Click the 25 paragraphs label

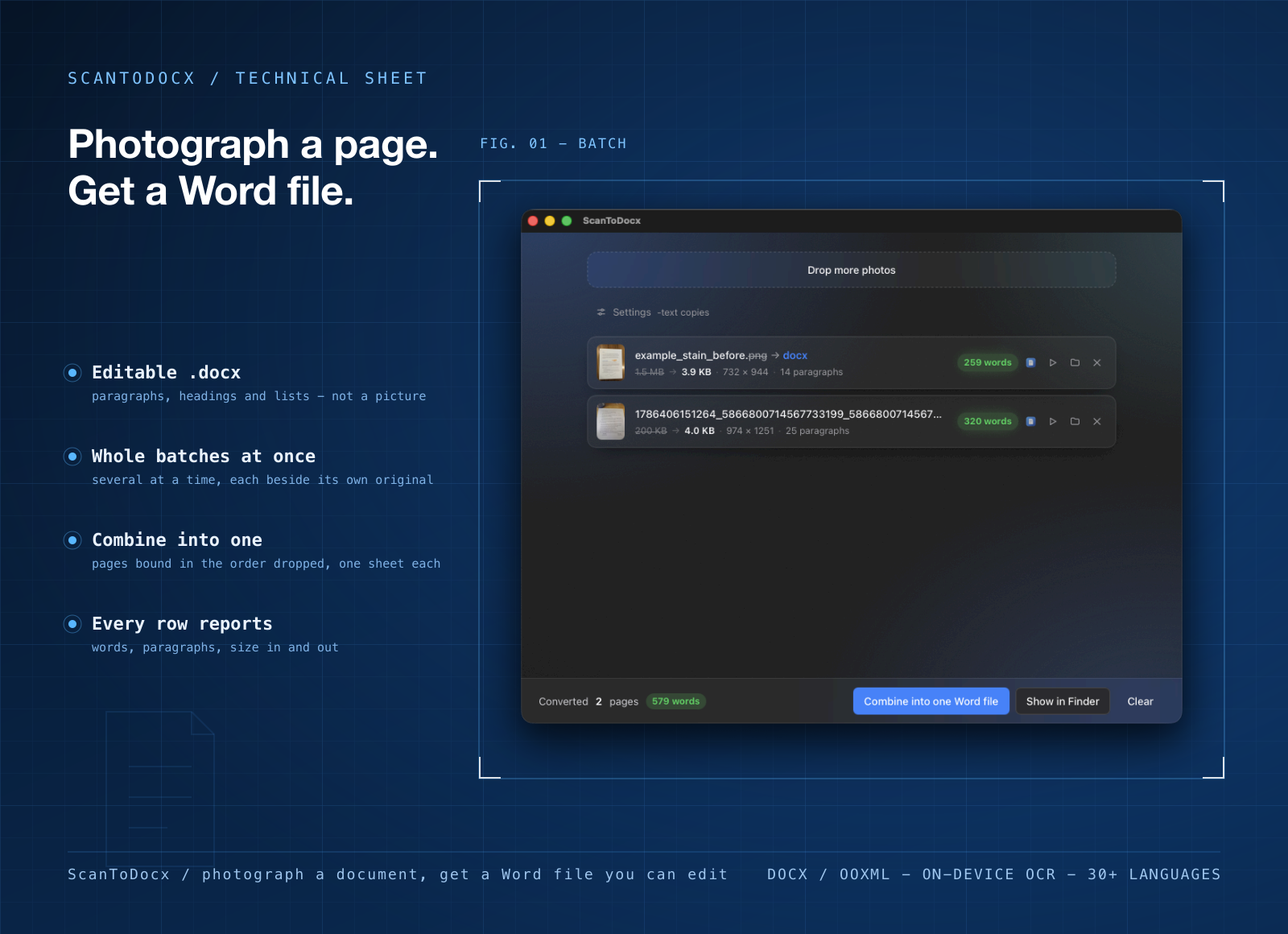click(817, 431)
